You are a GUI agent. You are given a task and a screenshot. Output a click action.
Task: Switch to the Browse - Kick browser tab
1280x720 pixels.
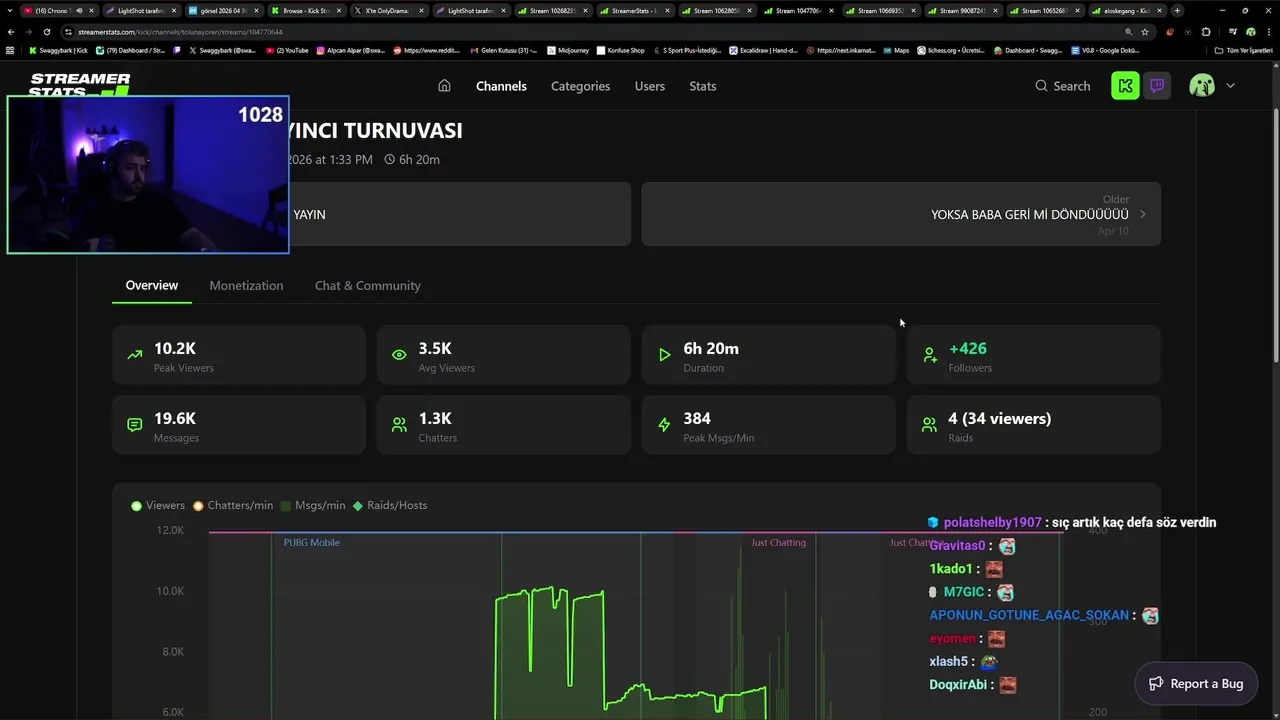click(306, 10)
